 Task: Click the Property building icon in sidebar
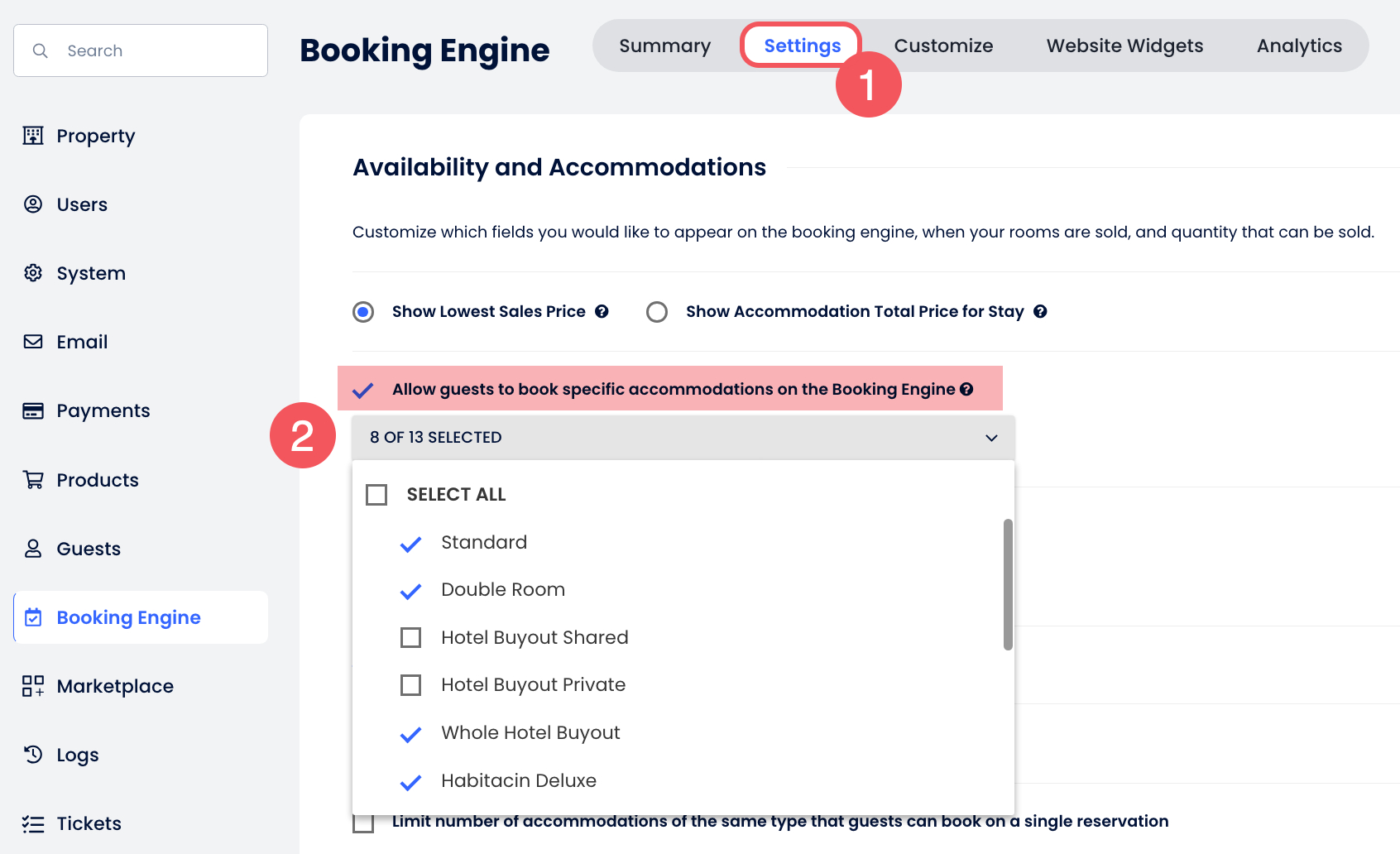33,136
